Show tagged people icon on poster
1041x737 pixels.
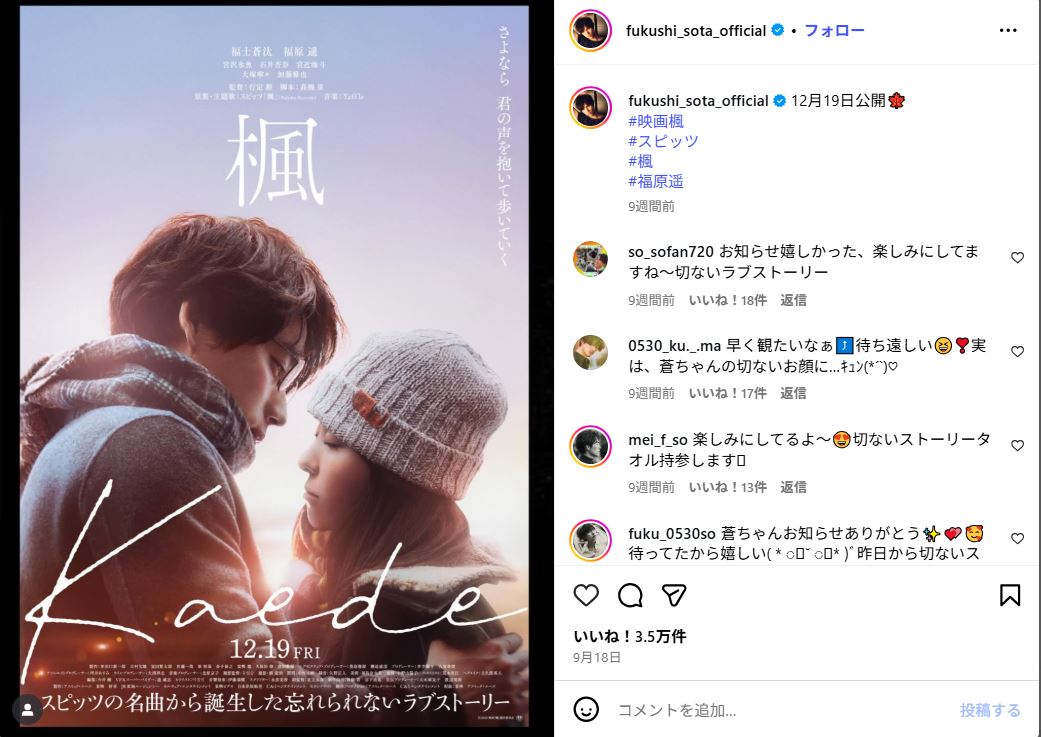(28, 710)
